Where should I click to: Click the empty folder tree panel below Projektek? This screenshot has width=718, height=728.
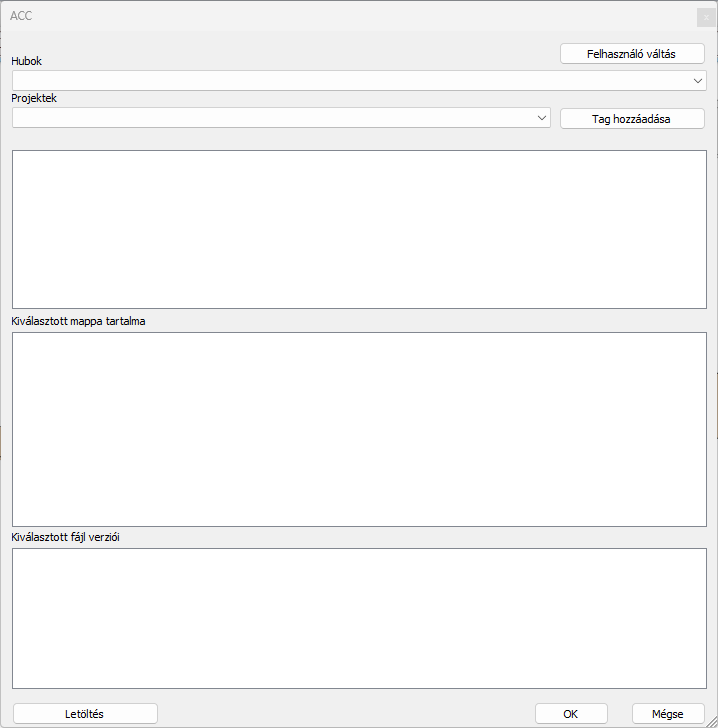click(x=359, y=229)
